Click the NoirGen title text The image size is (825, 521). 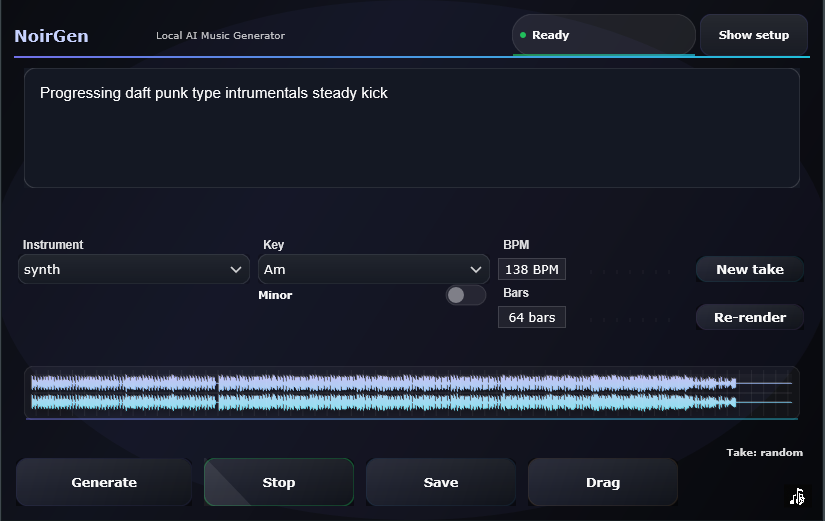(52, 36)
